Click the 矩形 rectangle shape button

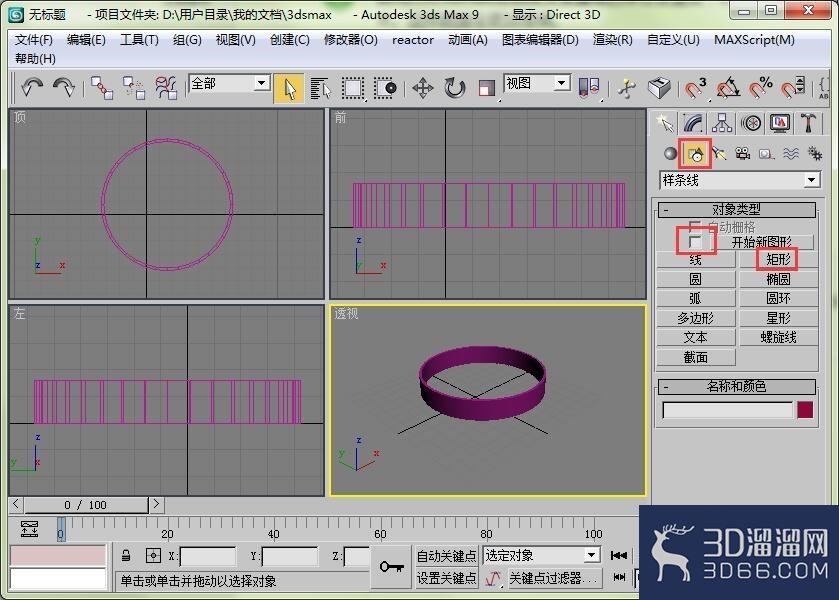point(778,260)
